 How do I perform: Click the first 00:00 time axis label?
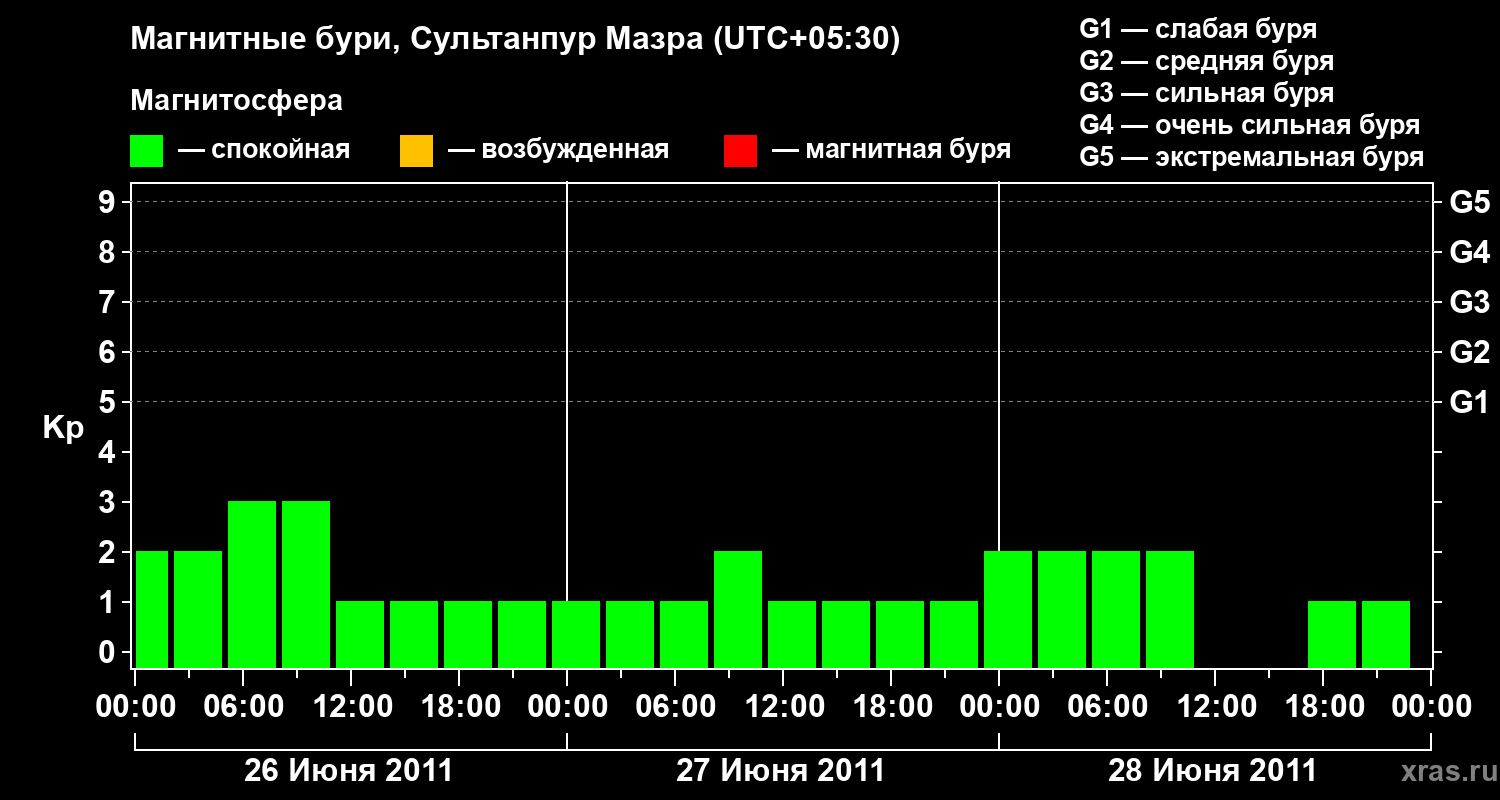click(x=135, y=706)
